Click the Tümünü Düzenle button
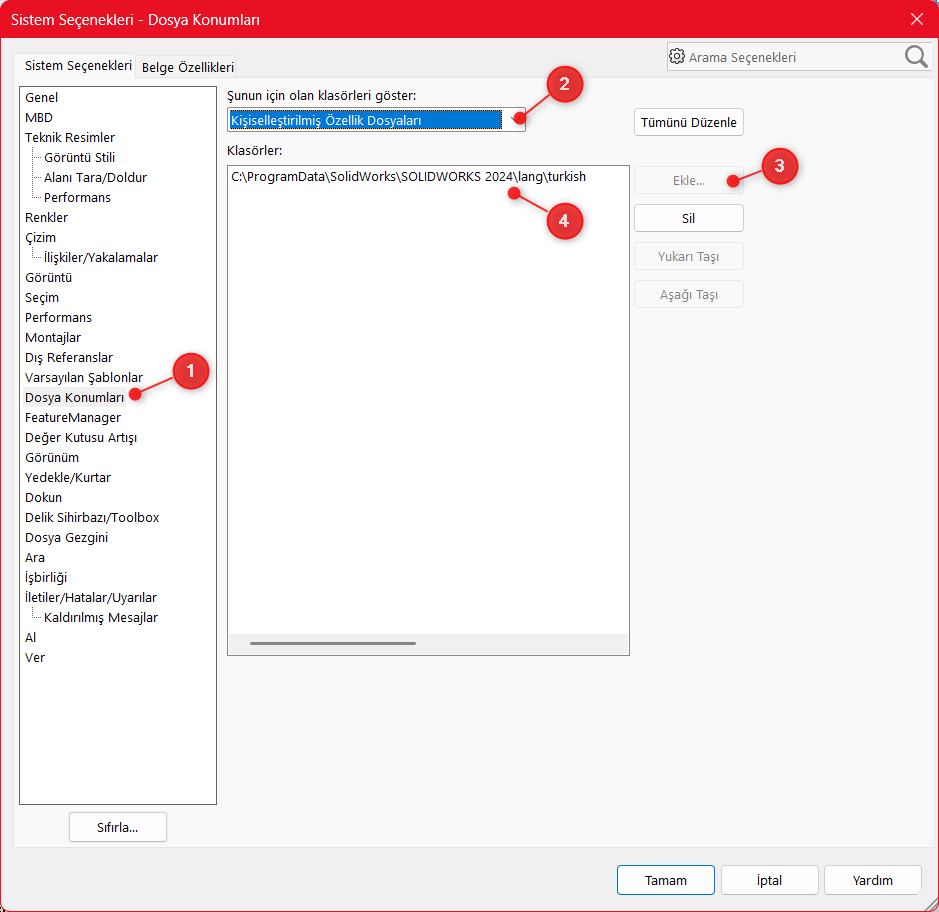This screenshot has height=912, width=939. tap(689, 122)
